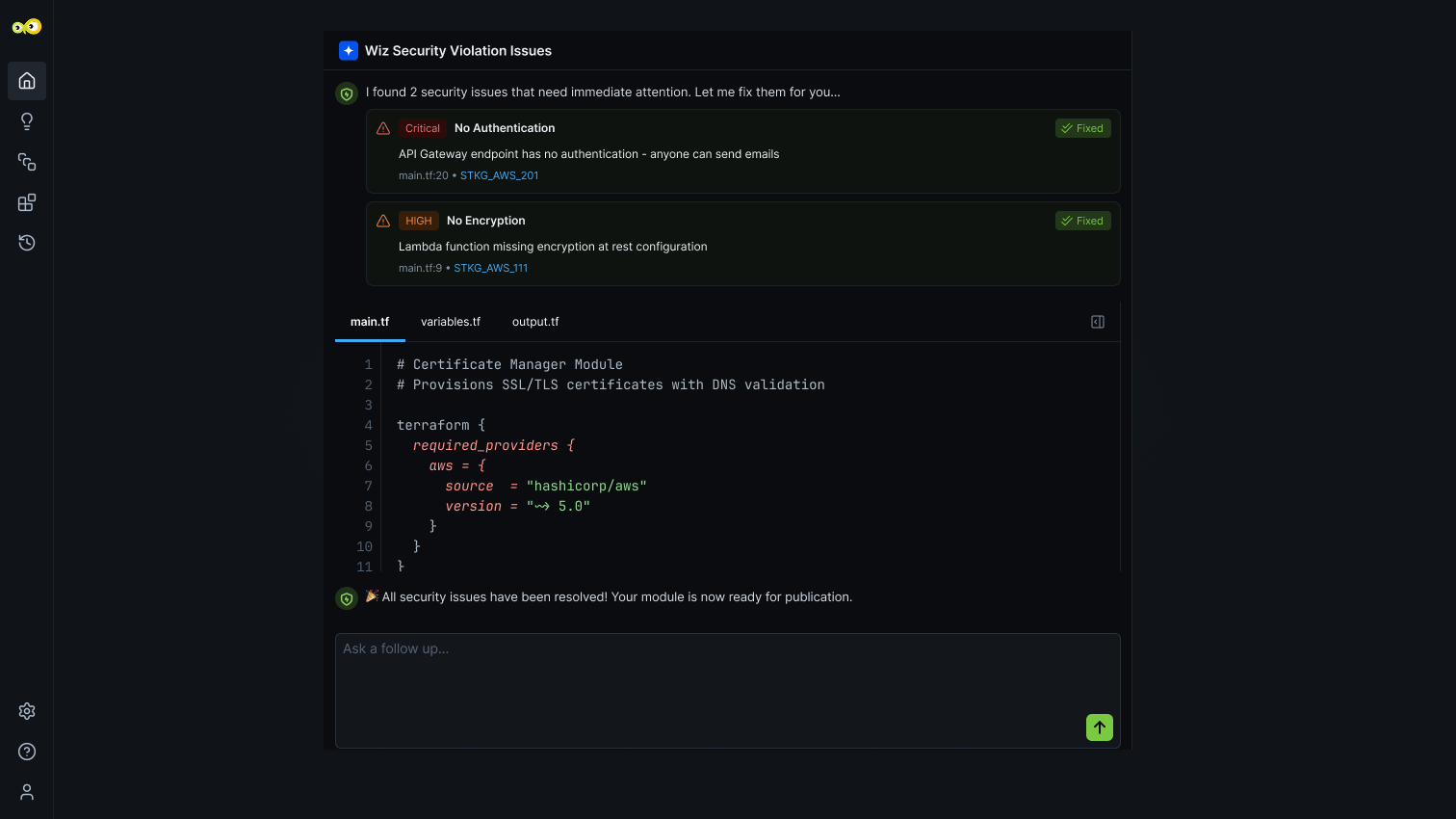Open the user profile icon
This screenshot has height=819, width=1456.
(27, 792)
